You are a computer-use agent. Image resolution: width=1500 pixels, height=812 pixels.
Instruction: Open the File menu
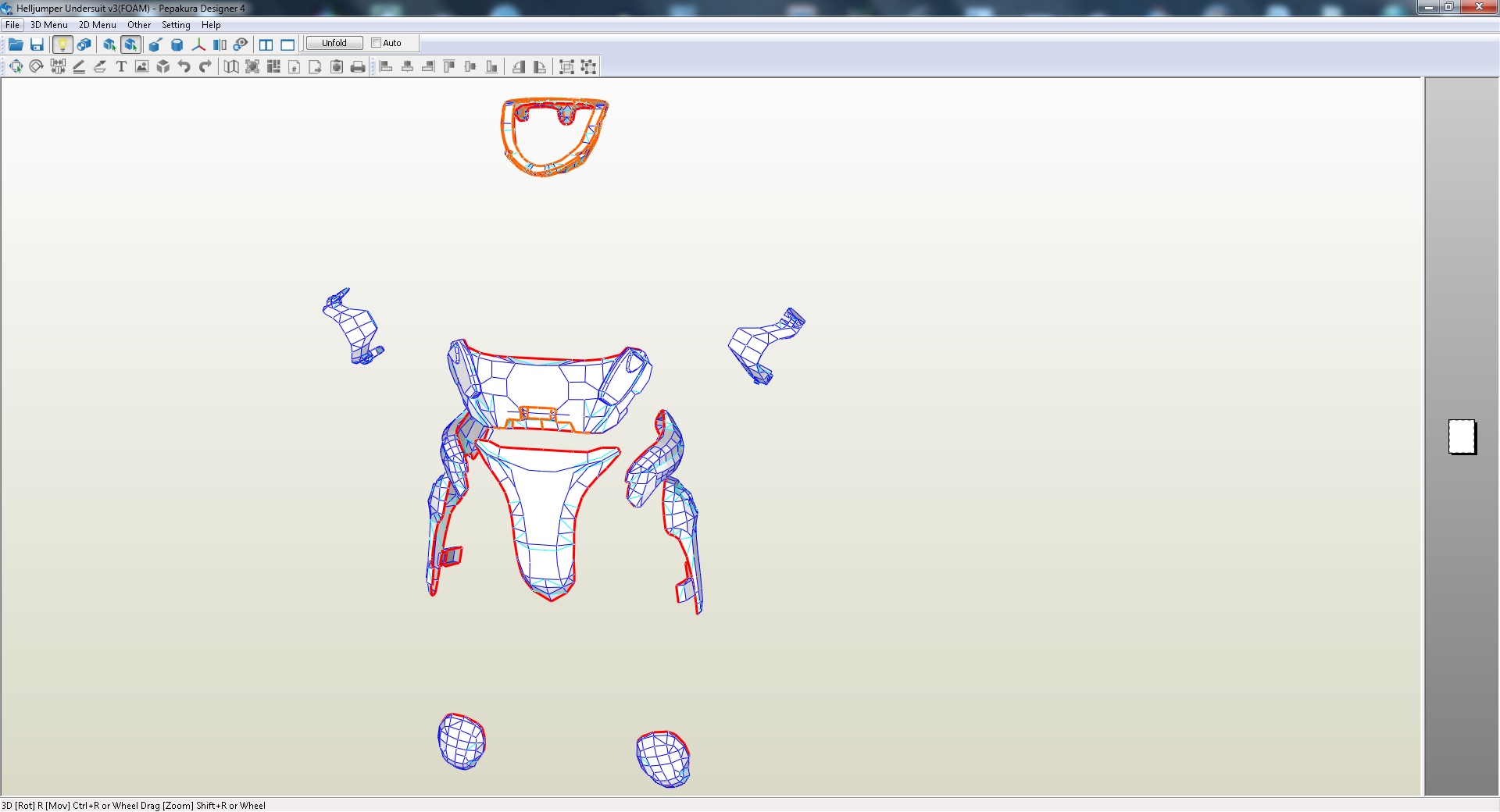[x=12, y=25]
